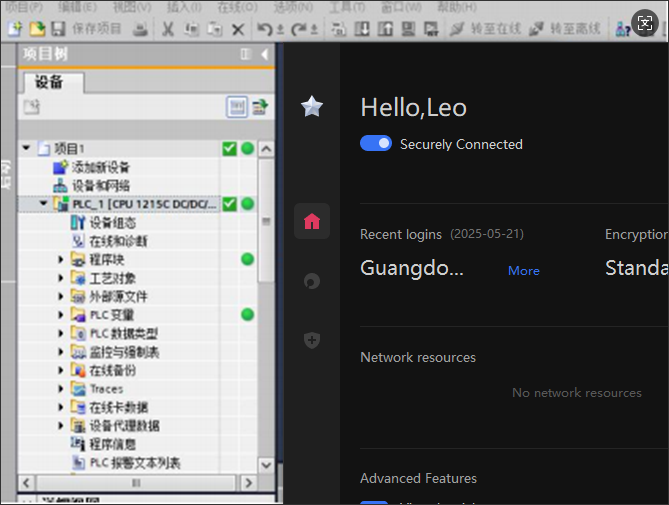Image resolution: width=669 pixels, height=505 pixels.
Task: Click the circular refresh sidebar icon
Action: pyautogui.click(x=312, y=281)
